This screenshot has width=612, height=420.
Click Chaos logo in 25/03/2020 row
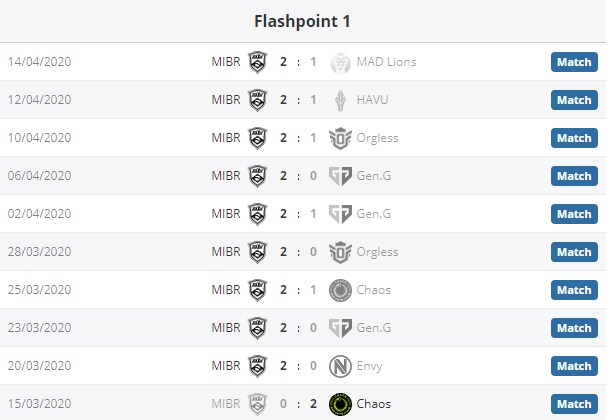coord(340,290)
